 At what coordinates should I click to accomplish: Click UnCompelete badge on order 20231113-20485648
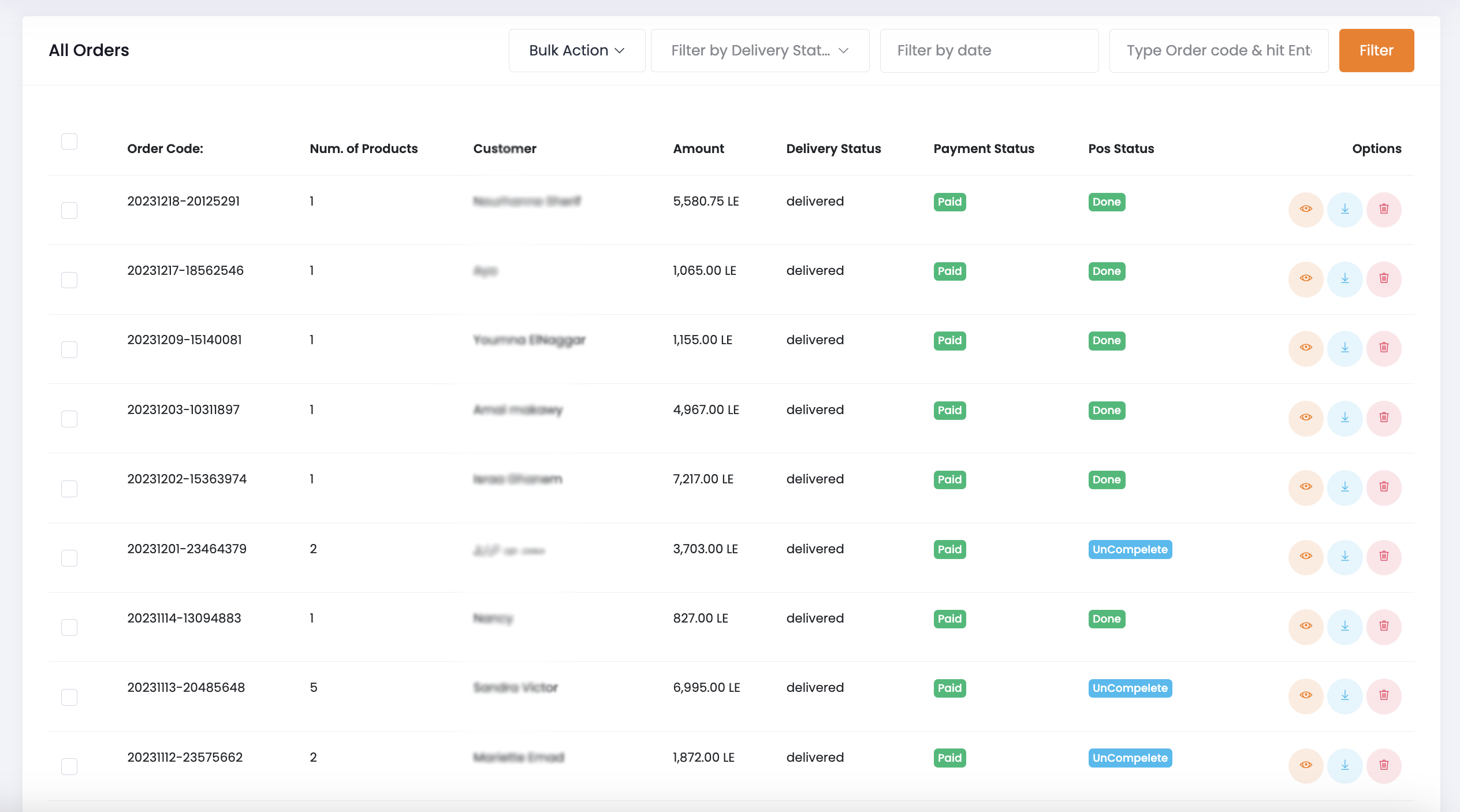(1130, 688)
